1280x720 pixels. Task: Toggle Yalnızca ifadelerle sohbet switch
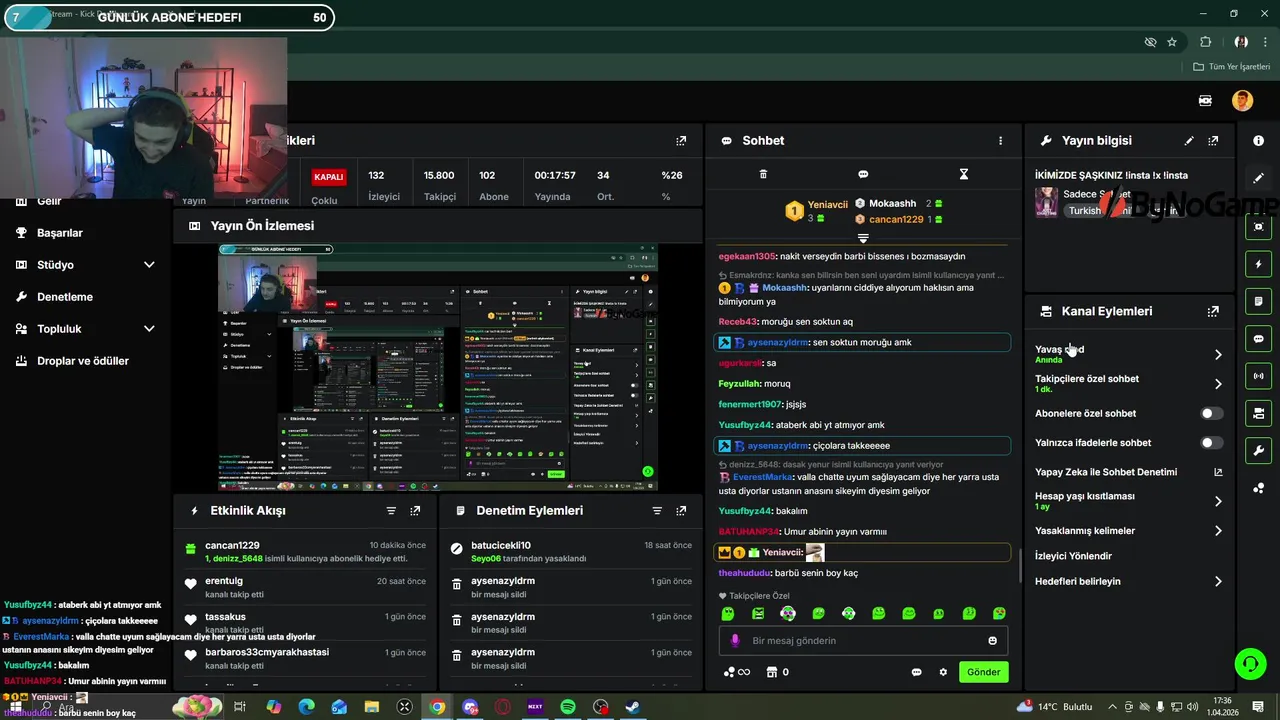pos(1211,443)
